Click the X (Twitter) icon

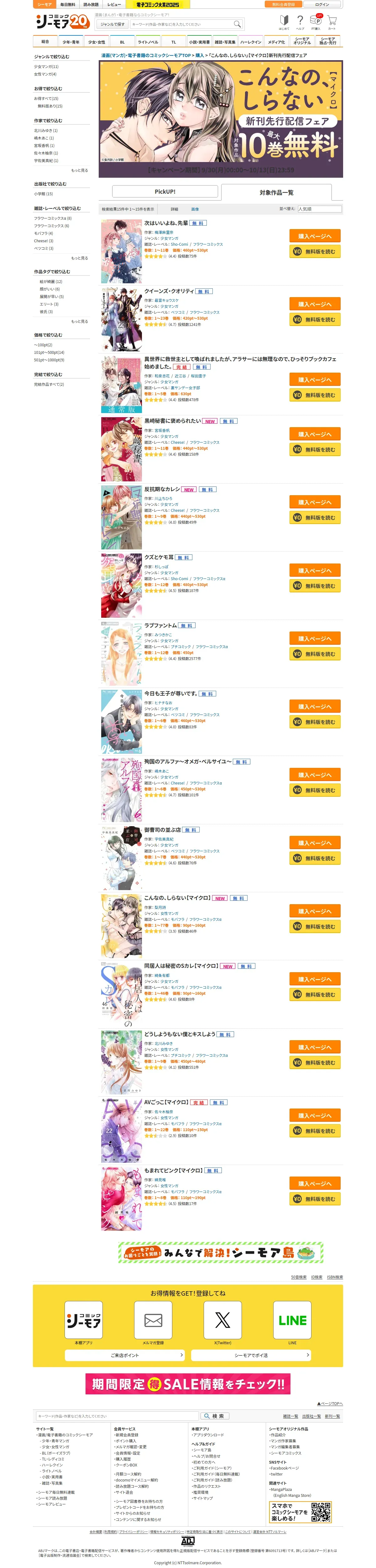[x=223, y=1320]
